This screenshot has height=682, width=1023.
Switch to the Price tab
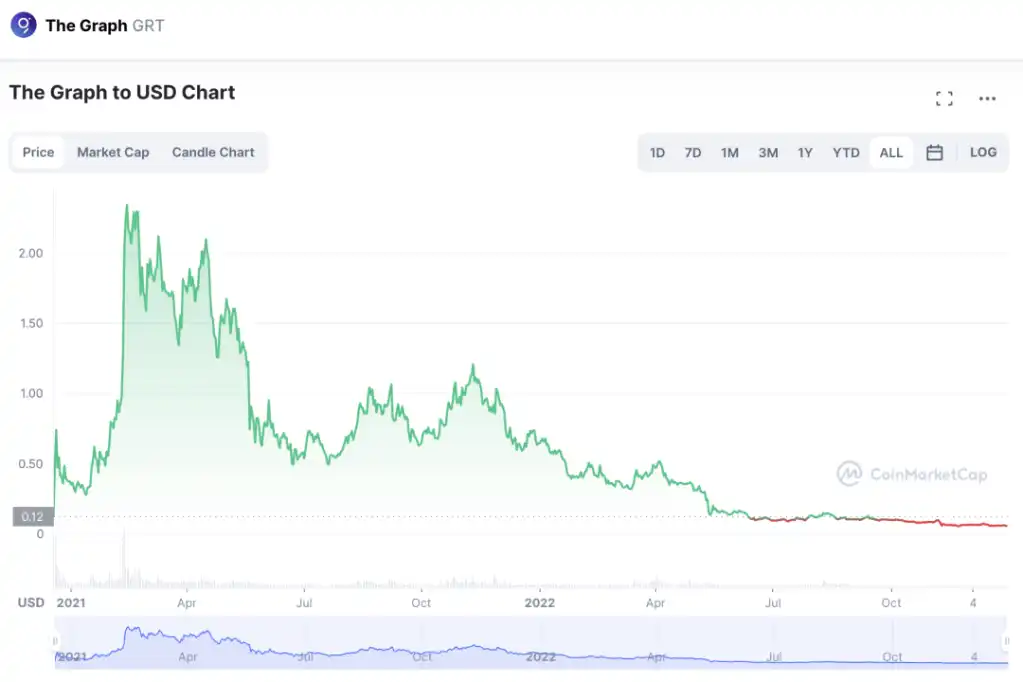(38, 153)
